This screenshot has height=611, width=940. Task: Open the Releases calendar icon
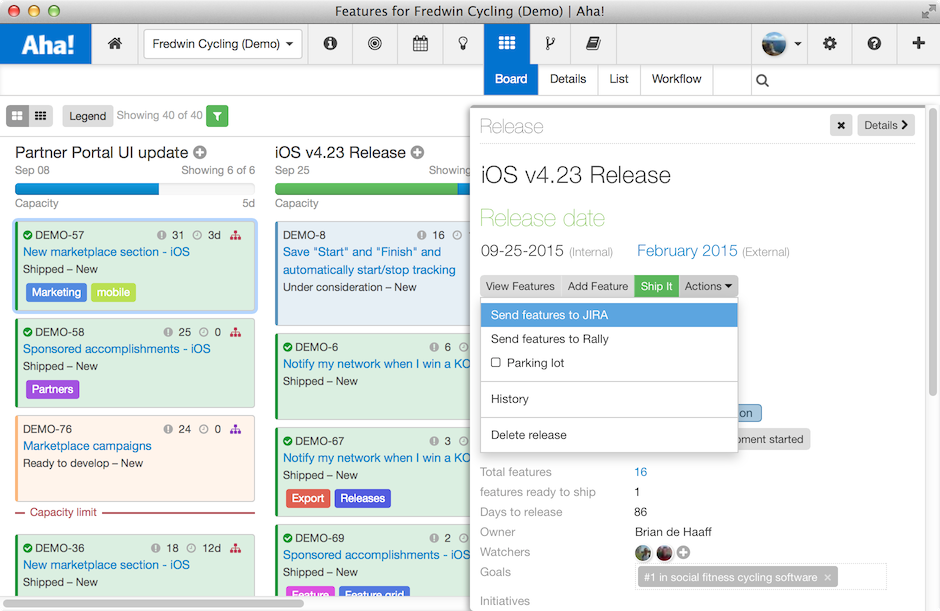click(x=420, y=43)
